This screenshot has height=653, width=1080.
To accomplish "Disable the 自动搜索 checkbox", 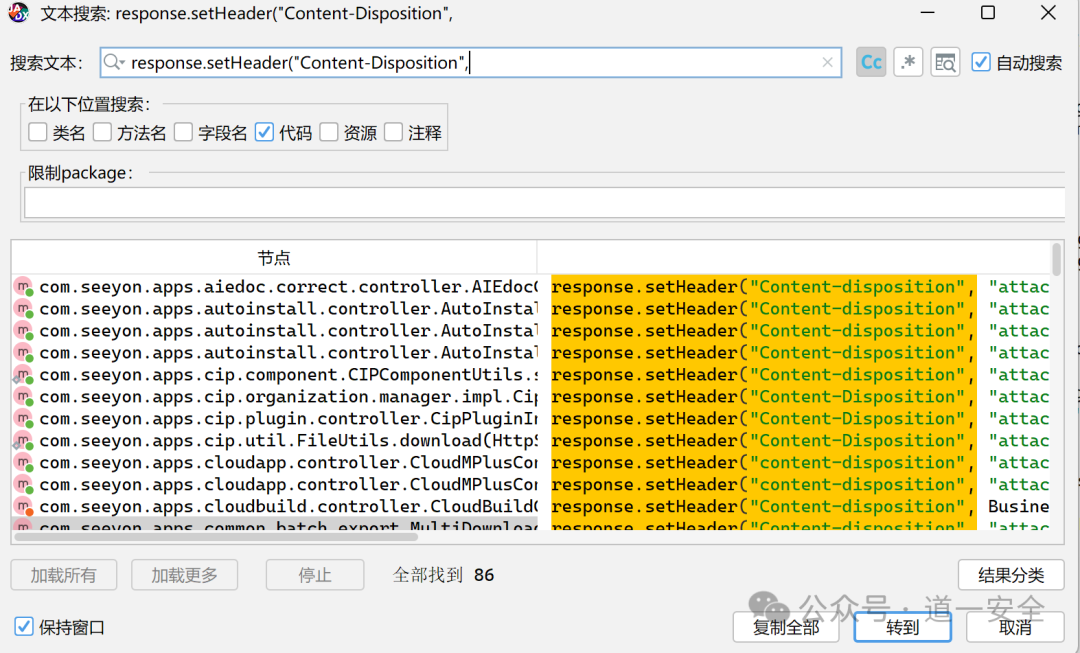I will [x=981, y=62].
